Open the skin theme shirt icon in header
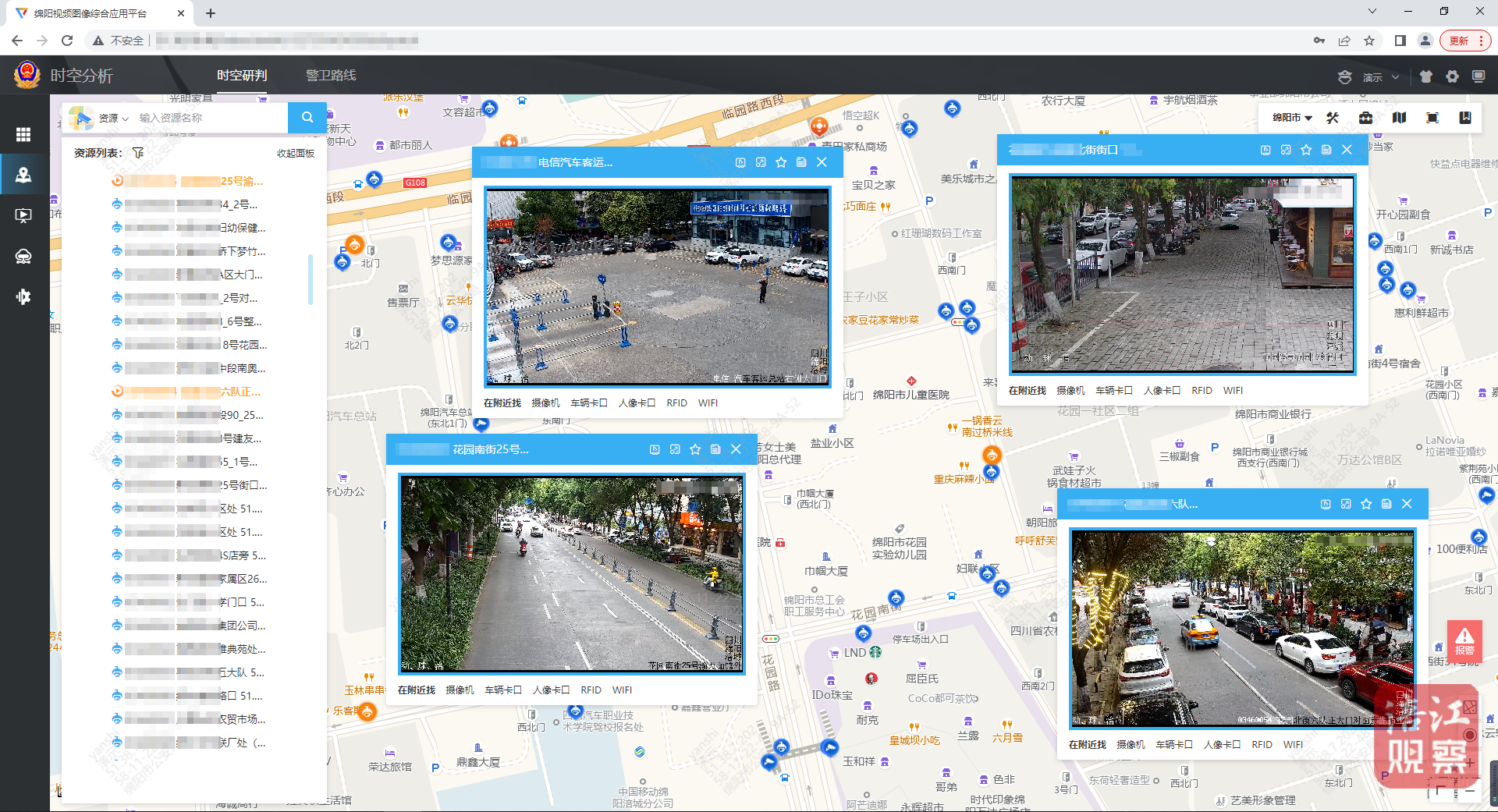1498x812 pixels. (1426, 76)
